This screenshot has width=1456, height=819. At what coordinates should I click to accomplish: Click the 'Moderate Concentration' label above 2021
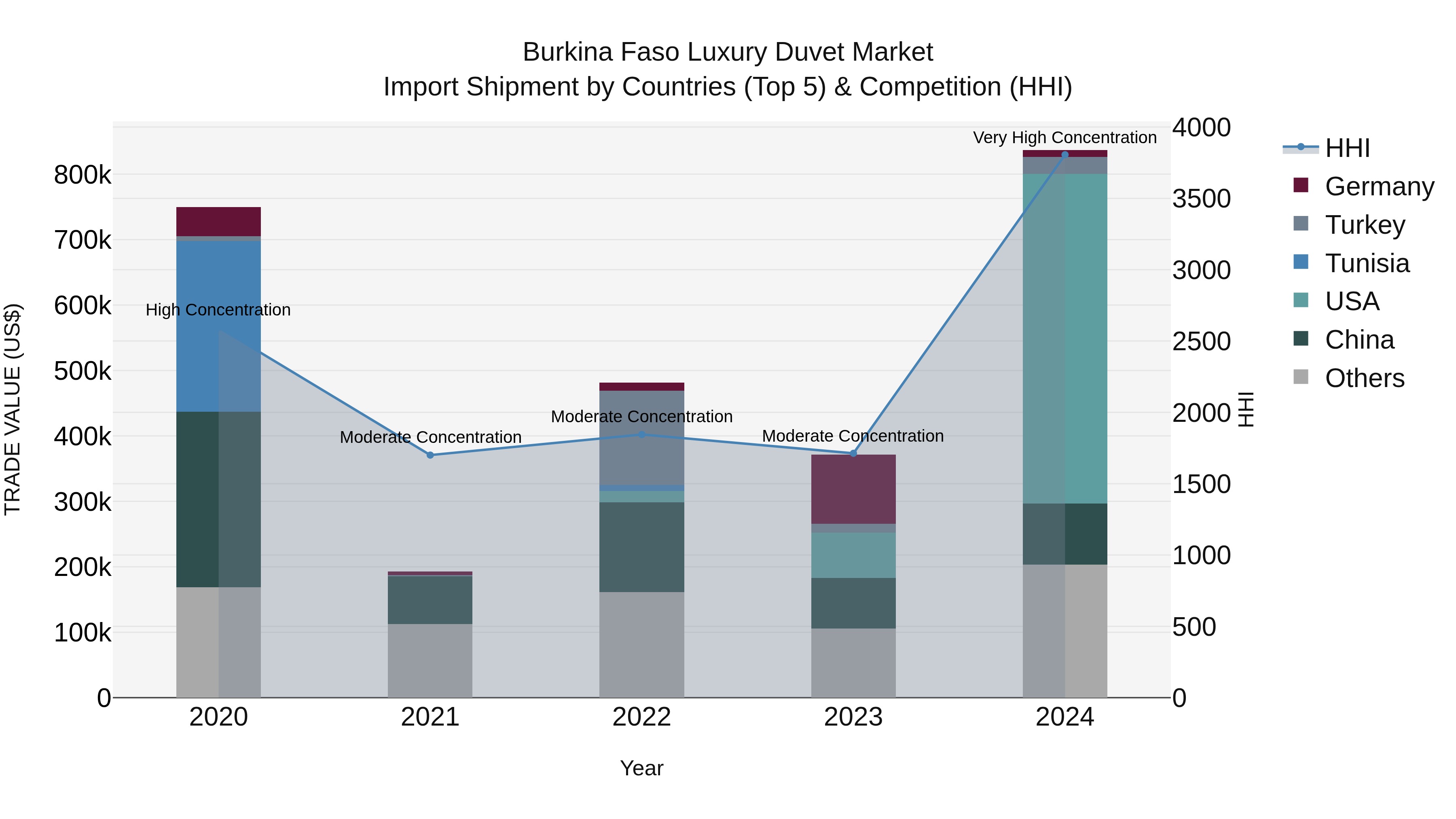point(430,437)
